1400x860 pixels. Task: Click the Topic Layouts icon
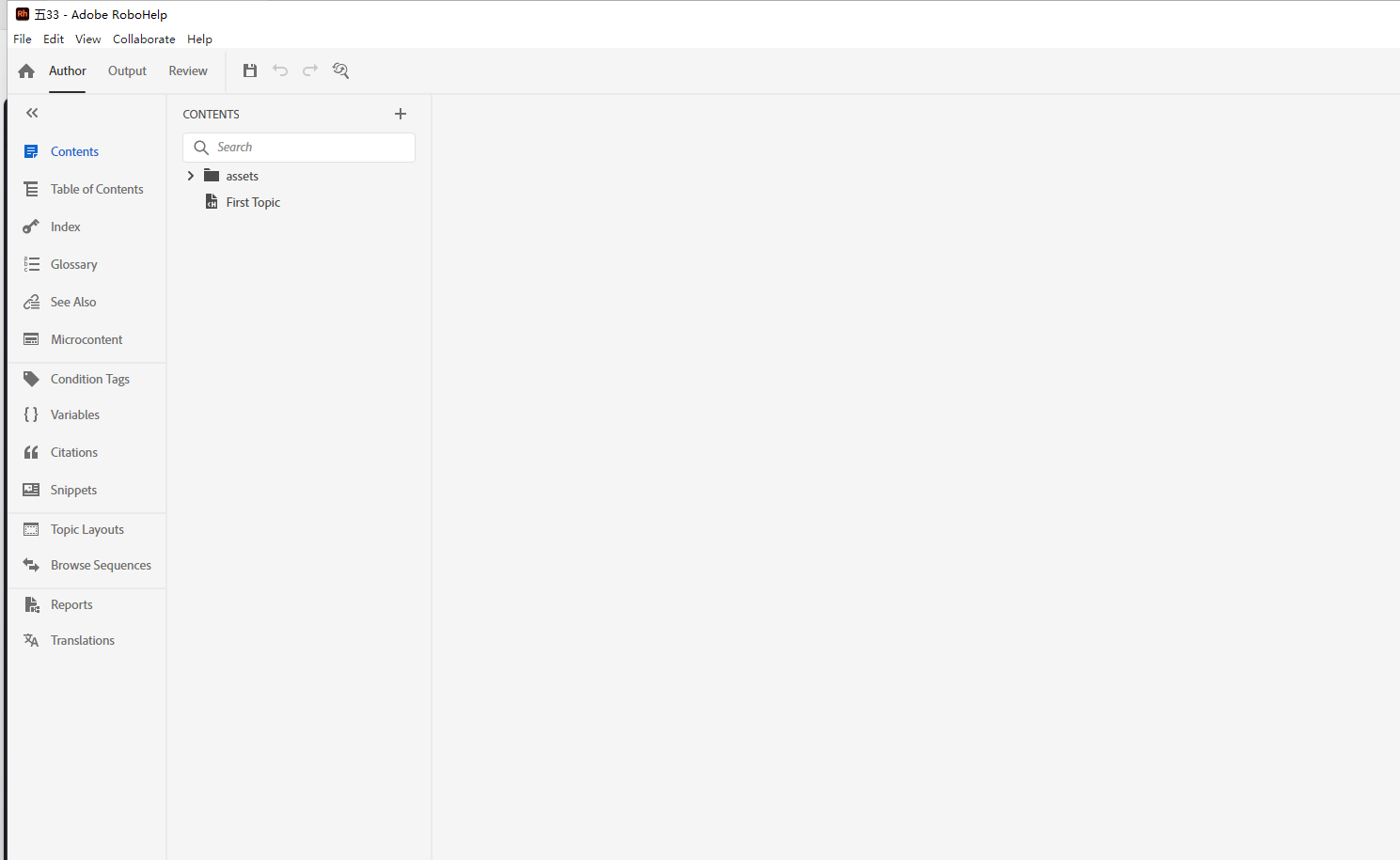point(31,529)
